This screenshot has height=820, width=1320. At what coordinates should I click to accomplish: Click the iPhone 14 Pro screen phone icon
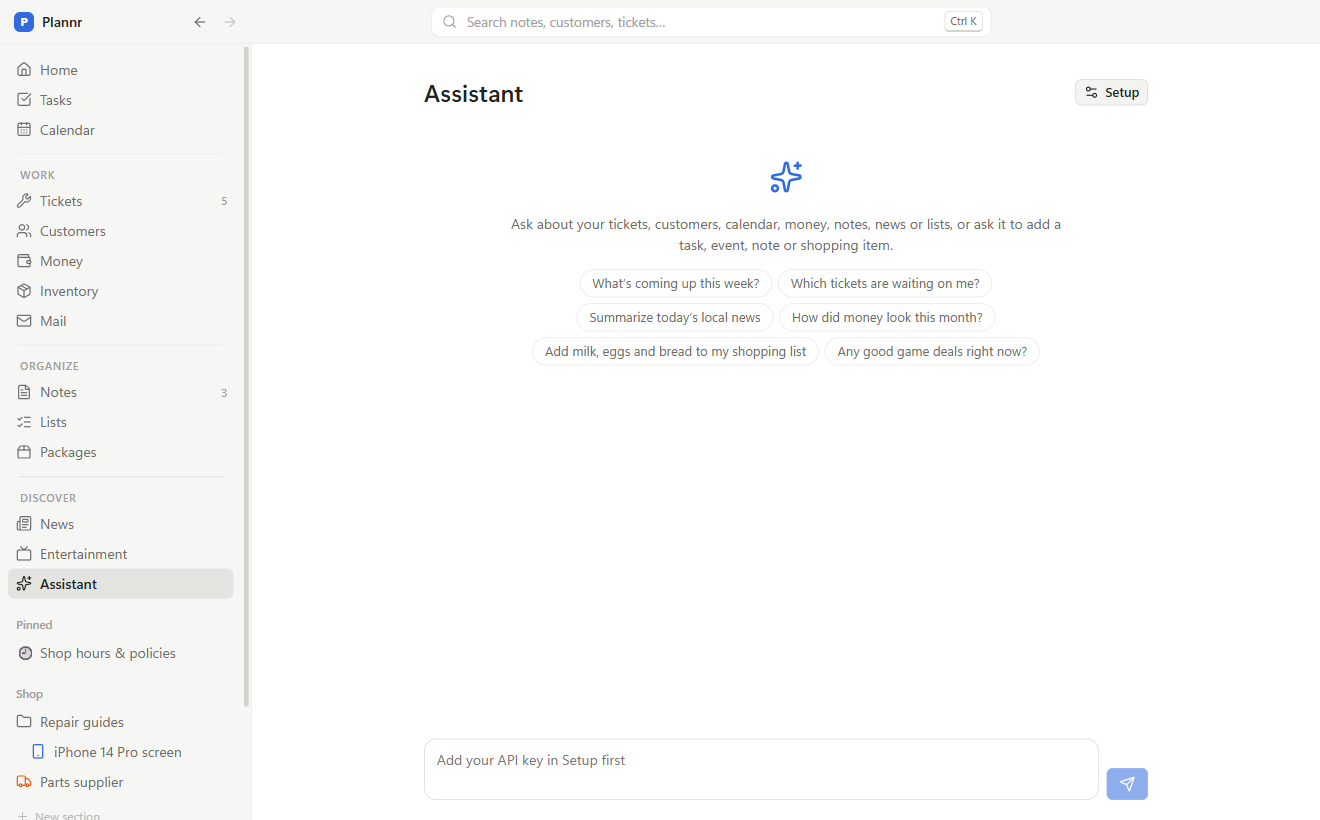(x=38, y=752)
